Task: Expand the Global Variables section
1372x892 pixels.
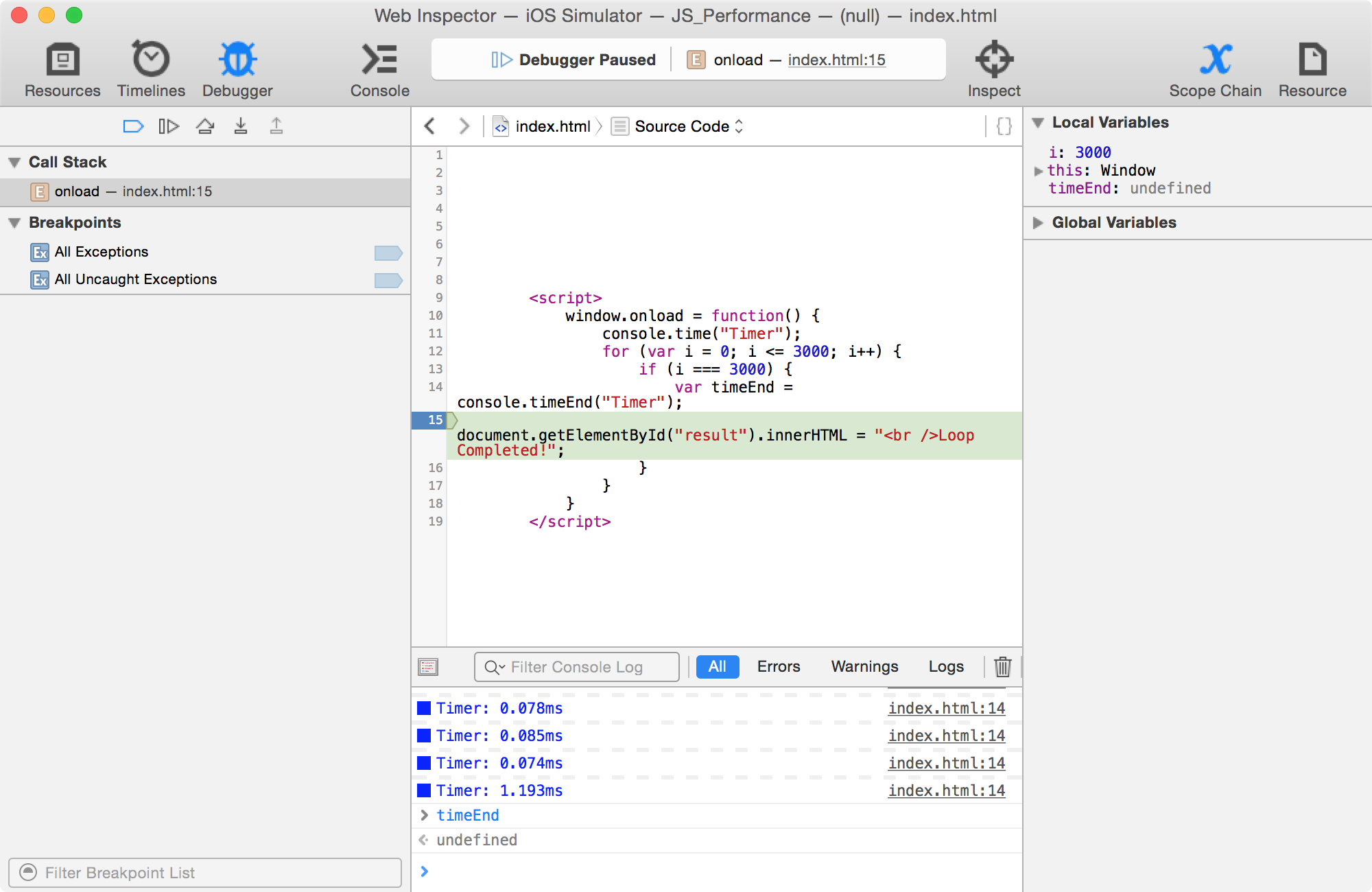Action: pyautogui.click(x=1038, y=223)
